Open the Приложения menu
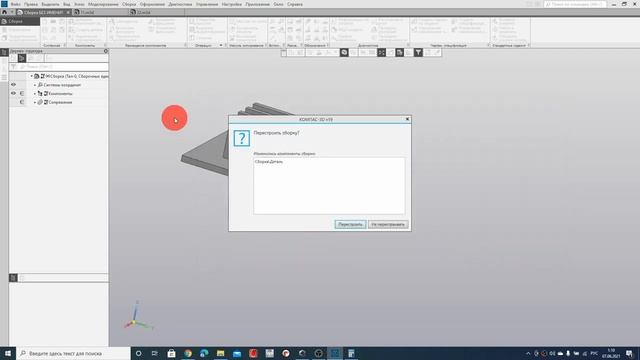 pyautogui.click(x=257, y=4)
